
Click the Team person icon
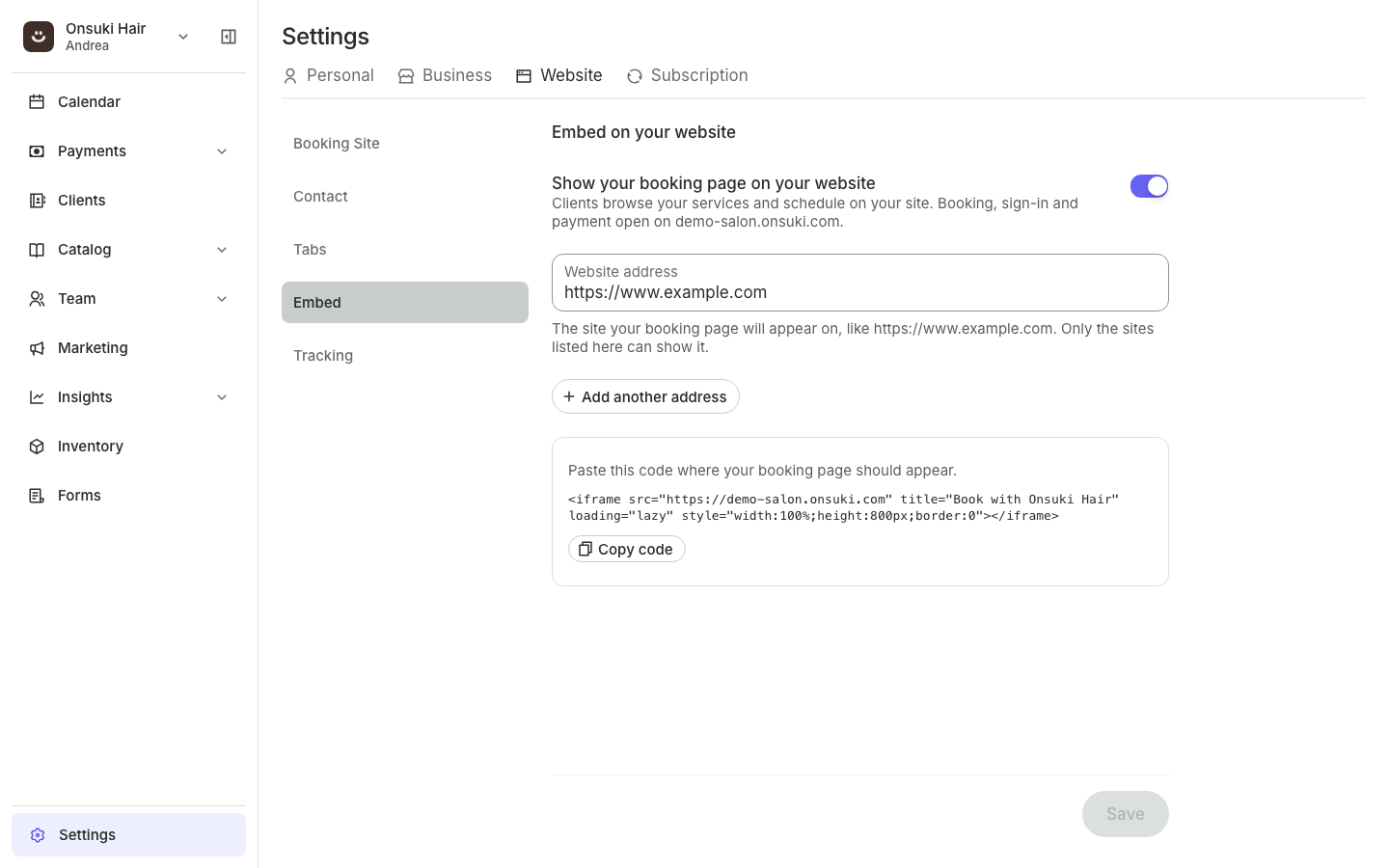37,299
